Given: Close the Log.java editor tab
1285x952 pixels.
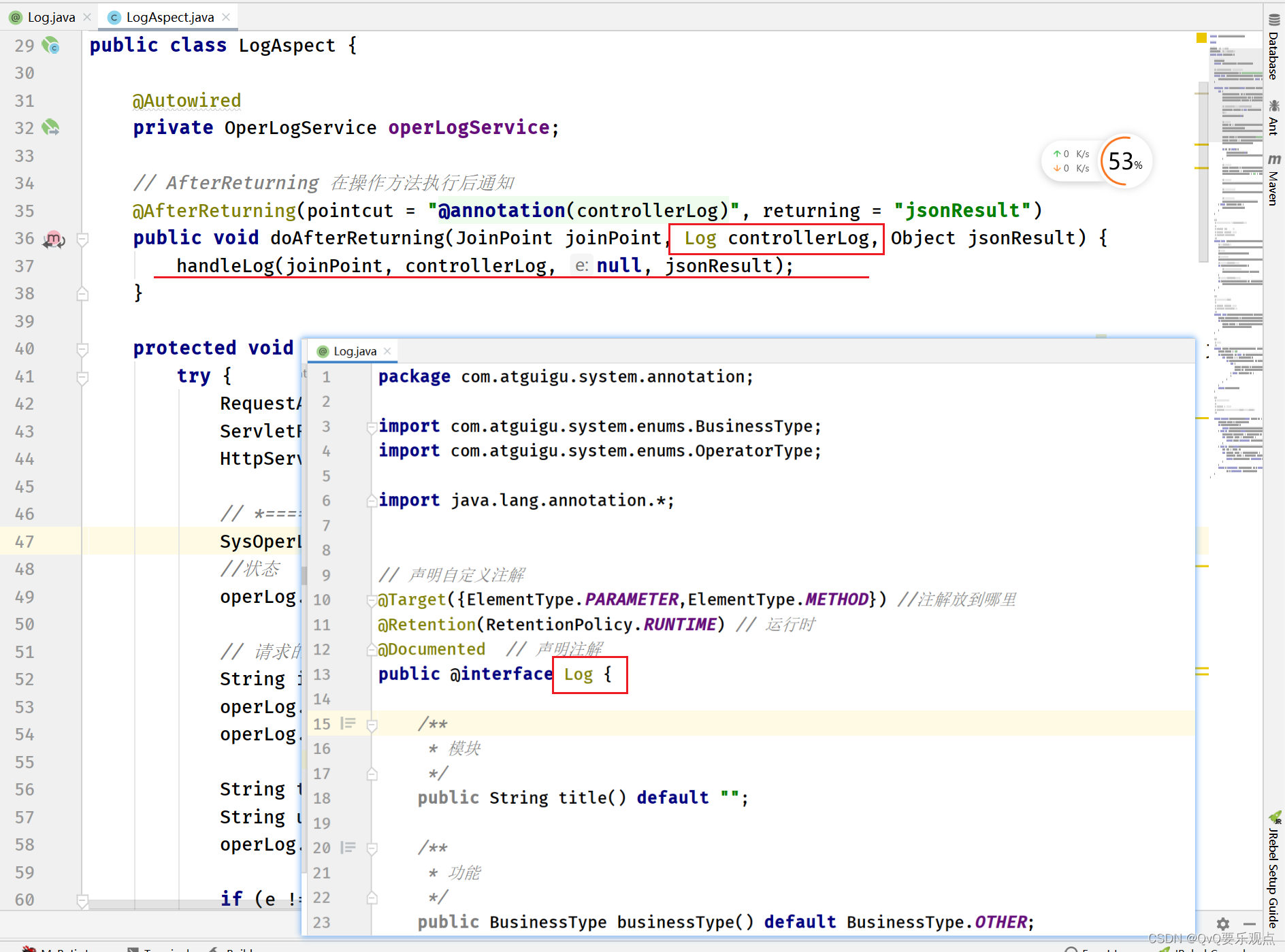Looking at the screenshot, I should [87, 18].
